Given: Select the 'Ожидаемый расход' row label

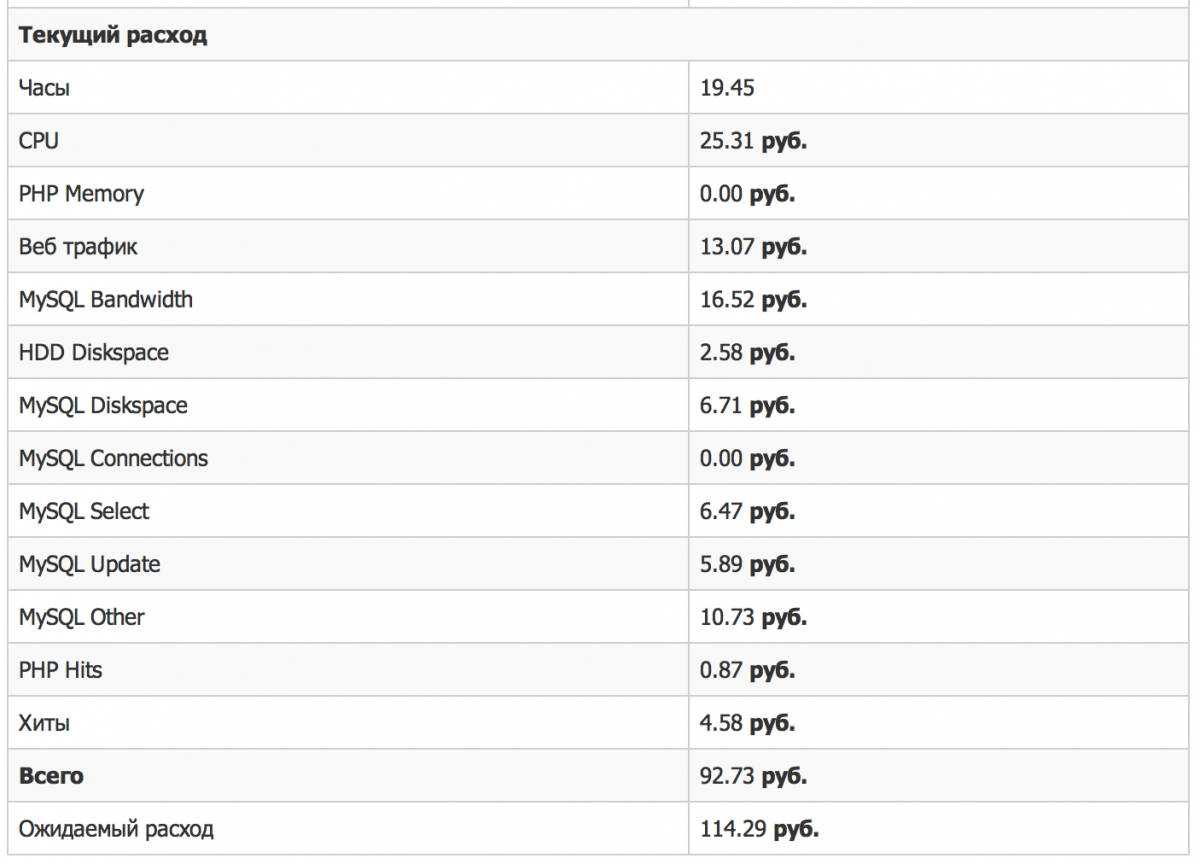Looking at the screenshot, I should click(x=116, y=829).
